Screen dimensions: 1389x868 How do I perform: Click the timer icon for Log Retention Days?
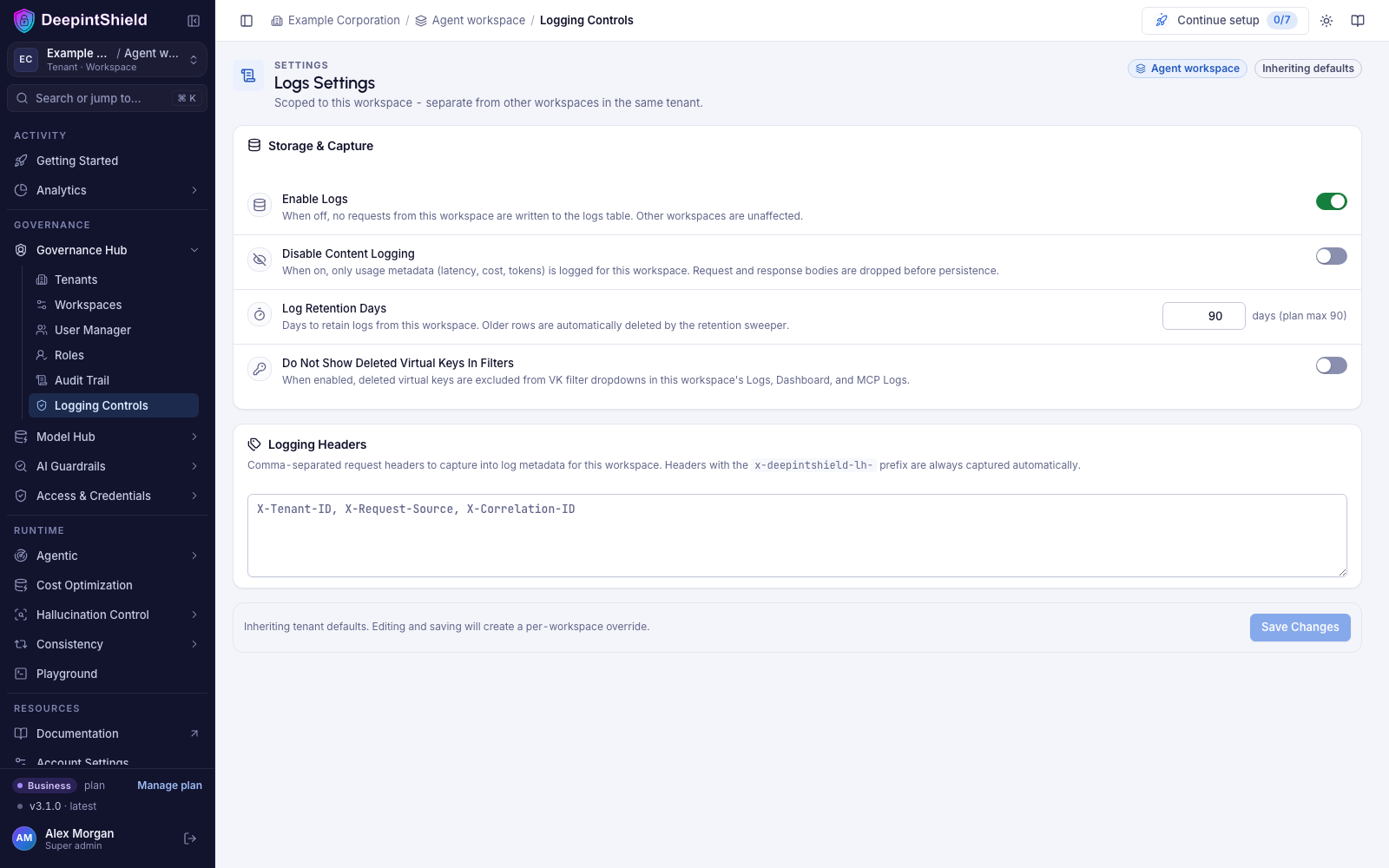tap(260, 314)
